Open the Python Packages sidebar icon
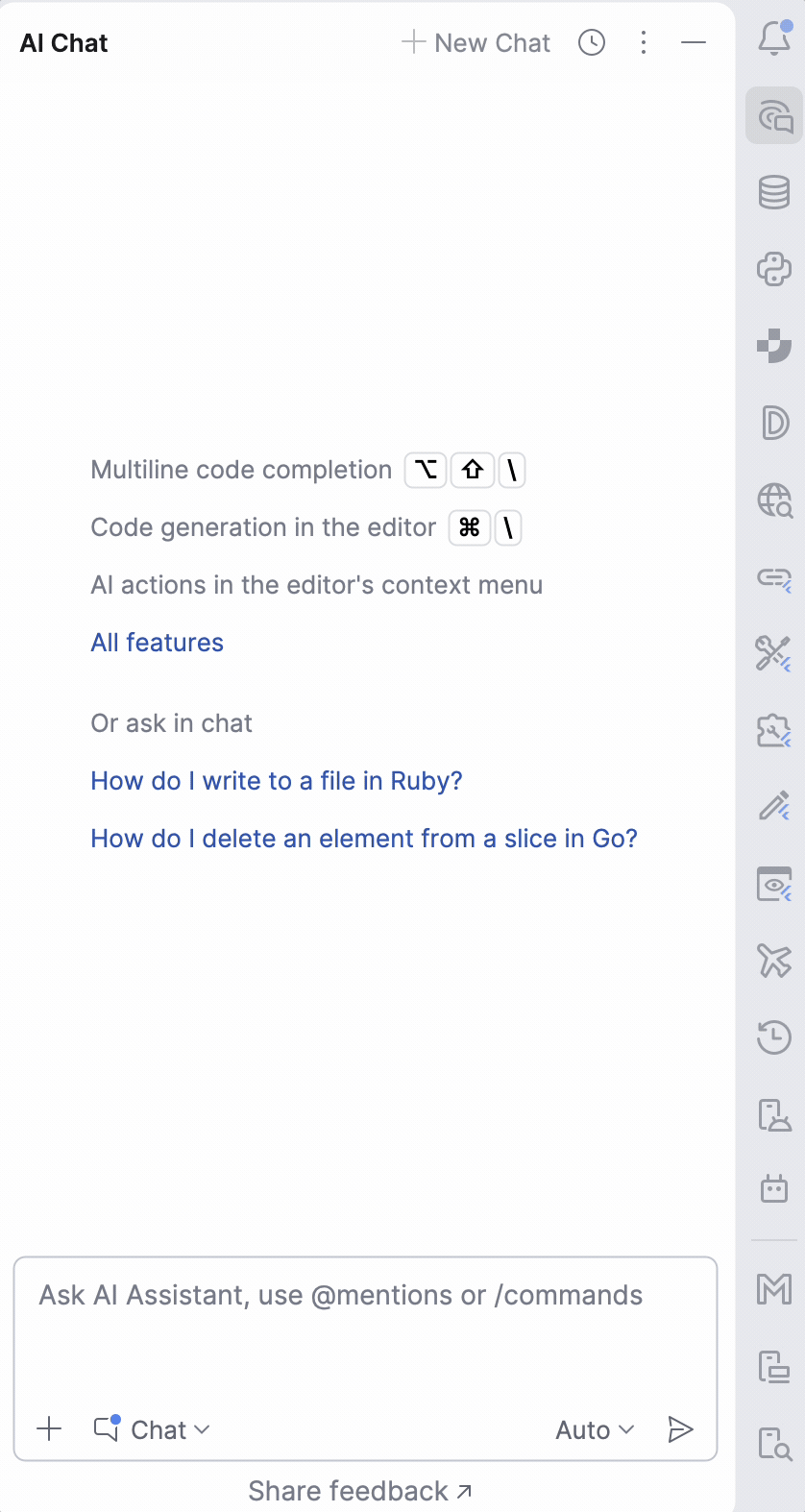 point(774,269)
